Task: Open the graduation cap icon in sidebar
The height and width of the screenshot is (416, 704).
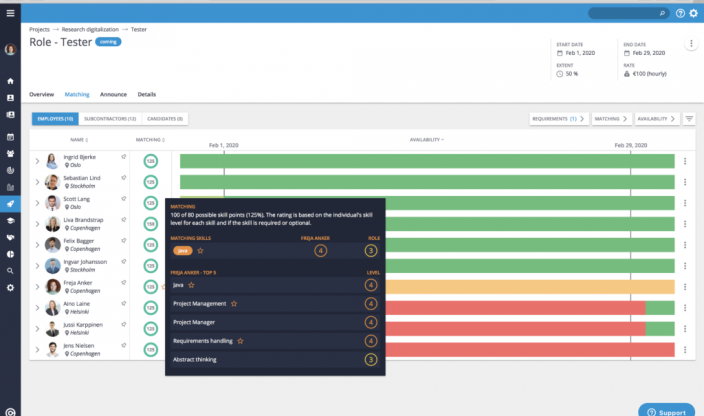Action: pos(10,220)
